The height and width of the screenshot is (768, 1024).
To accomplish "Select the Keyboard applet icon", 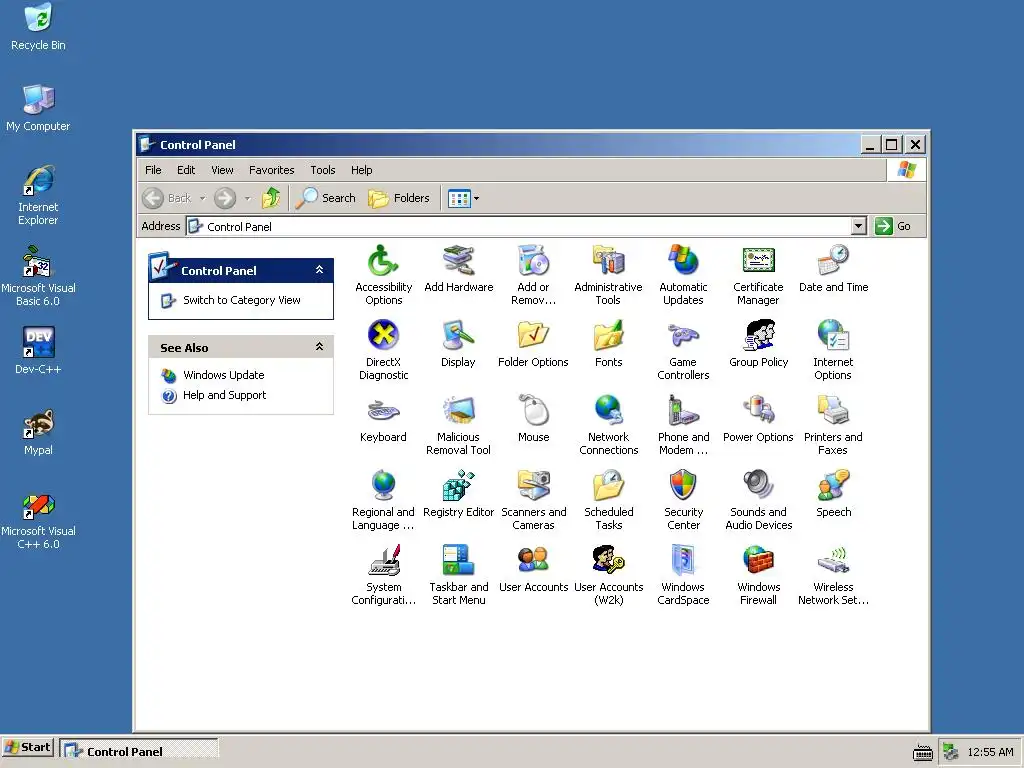I will coord(383,411).
